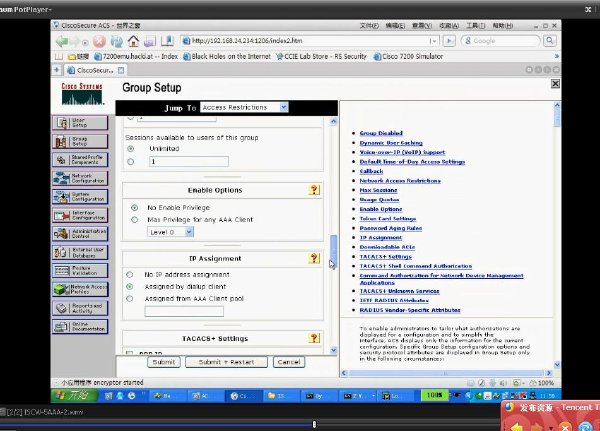Viewport: 600px width, 431px height.
Task: Open Online Documentation in the sidebar
Action: tap(80, 327)
